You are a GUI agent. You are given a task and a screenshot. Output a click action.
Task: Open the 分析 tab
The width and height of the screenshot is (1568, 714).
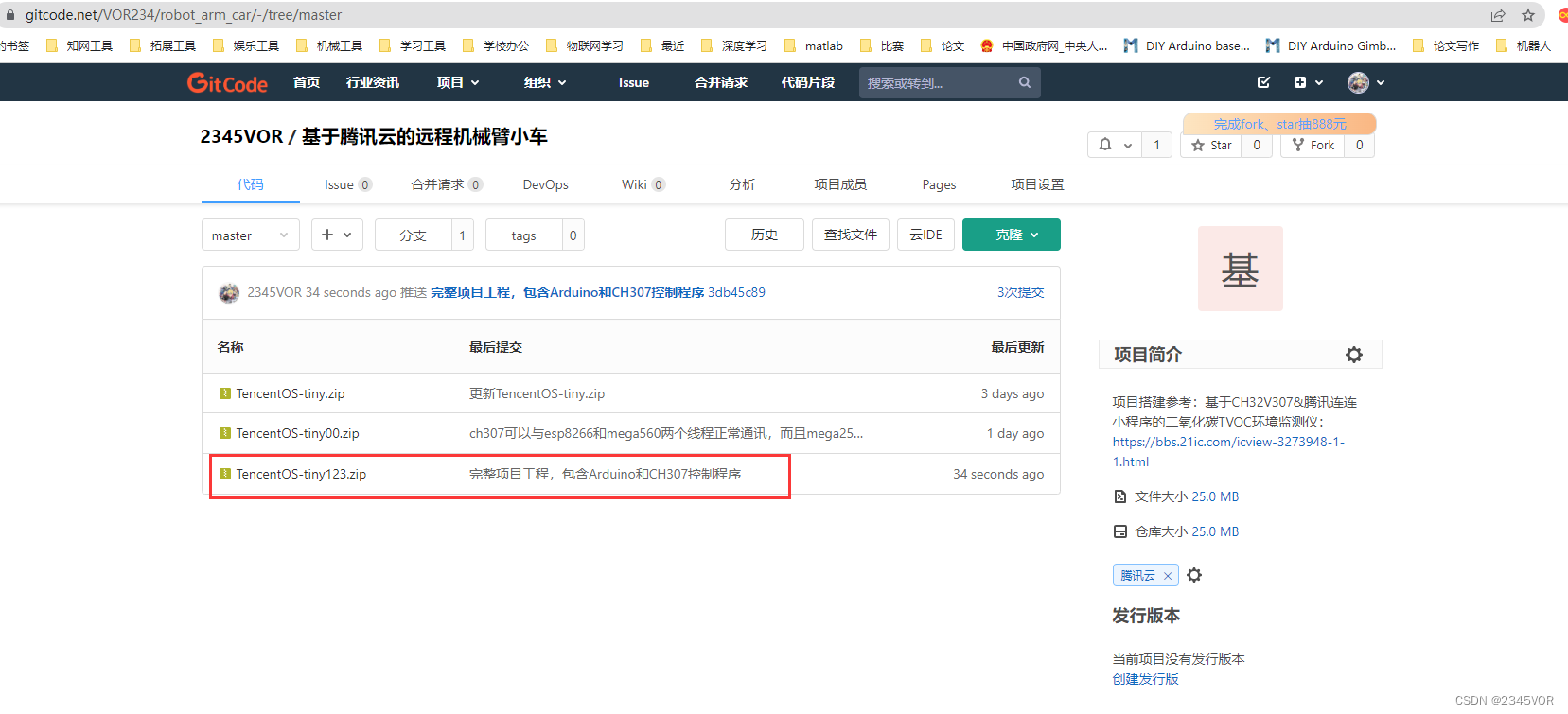[x=742, y=184]
